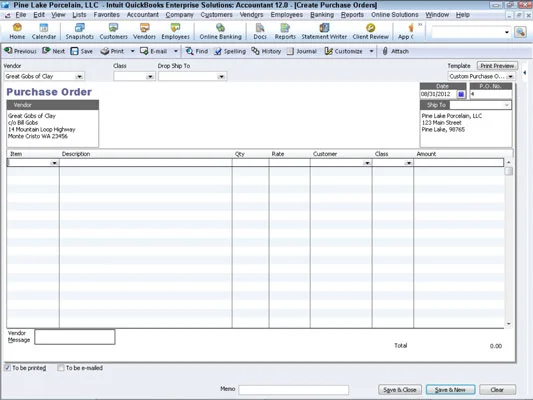The image size is (533, 400).
Task: Open the transaction Journal
Action: tap(302, 51)
